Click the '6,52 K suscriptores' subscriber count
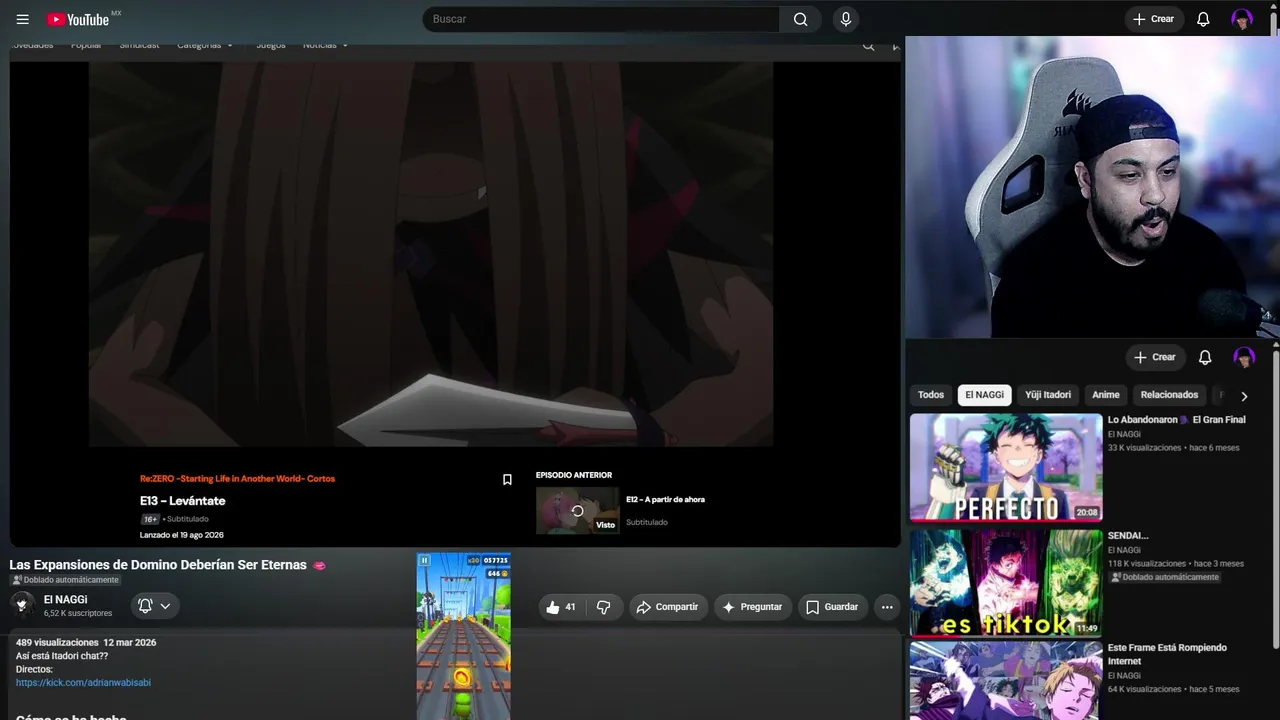 tap(78, 613)
